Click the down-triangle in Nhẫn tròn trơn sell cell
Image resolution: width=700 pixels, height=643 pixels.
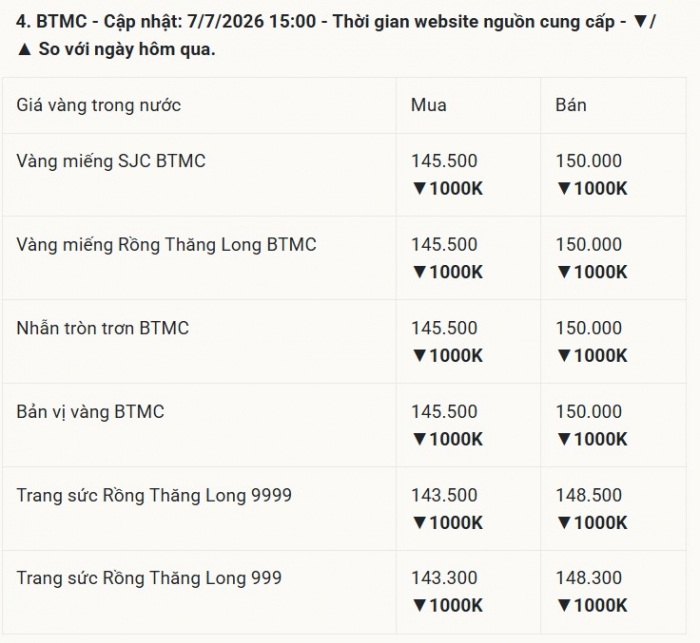point(564,356)
